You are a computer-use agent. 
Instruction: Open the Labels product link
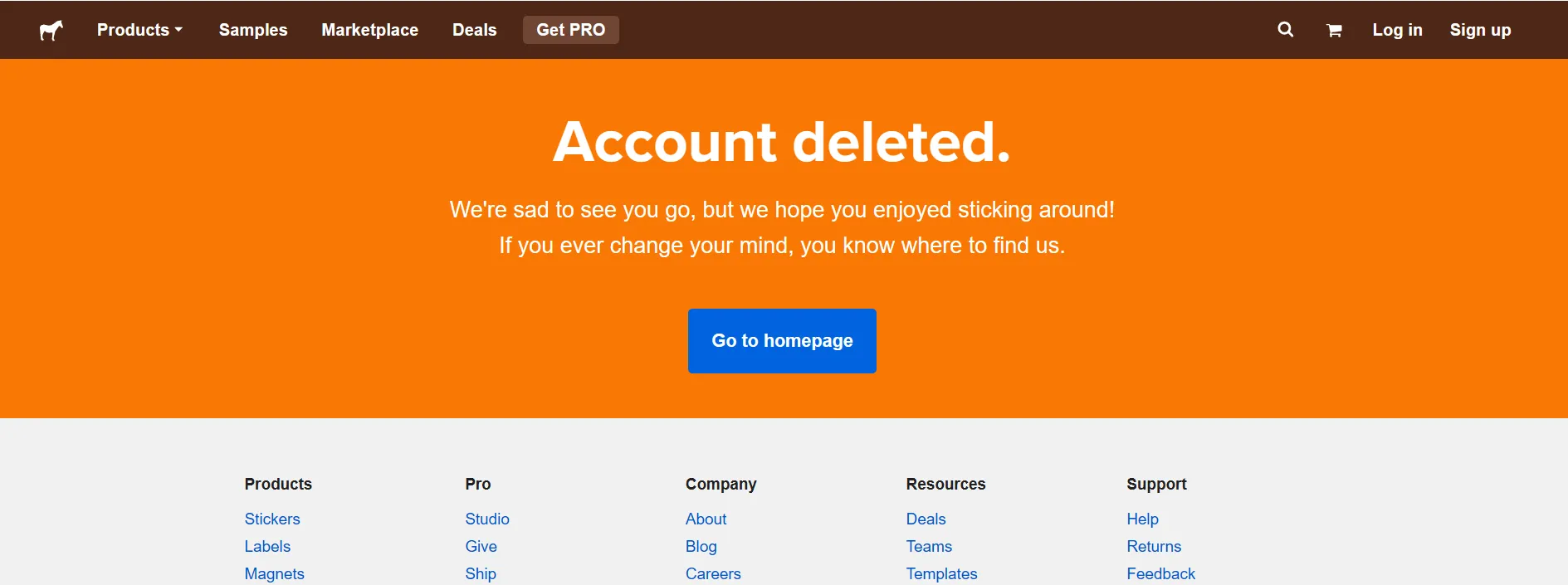pyautogui.click(x=267, y=546)
